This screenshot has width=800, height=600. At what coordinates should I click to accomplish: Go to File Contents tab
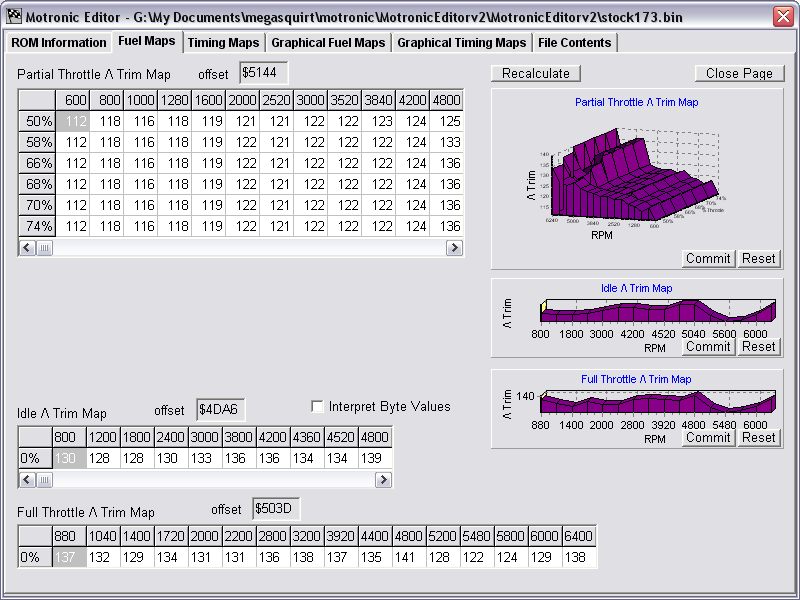[574, 43]
